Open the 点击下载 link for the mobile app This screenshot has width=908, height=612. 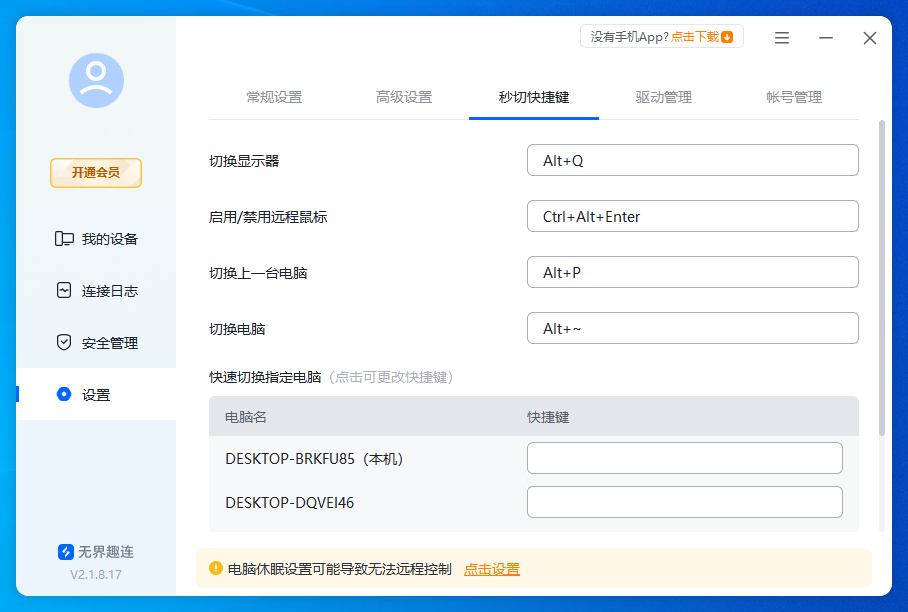pyautogui.click(x=696, y=35)
